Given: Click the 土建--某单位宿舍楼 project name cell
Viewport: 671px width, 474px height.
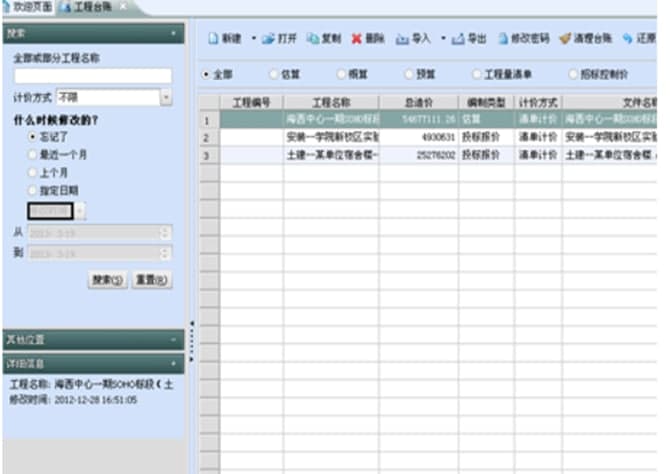Looking at the screenshot, I should click(x=331, y=155).
